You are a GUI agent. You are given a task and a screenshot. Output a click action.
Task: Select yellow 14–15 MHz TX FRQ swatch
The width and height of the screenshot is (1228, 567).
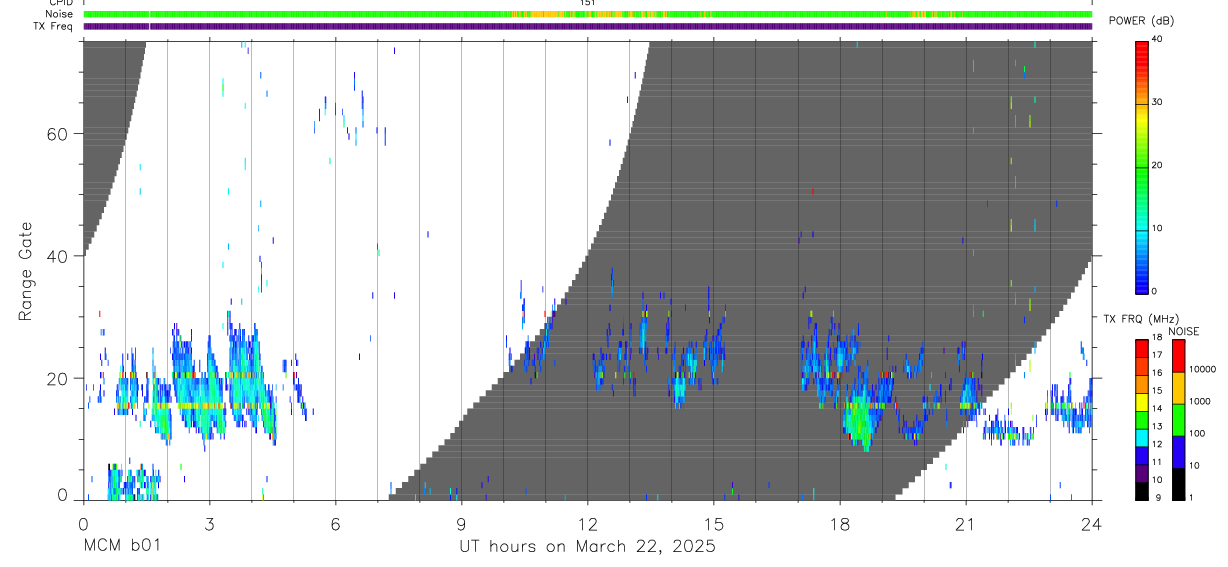(1141, 402)
